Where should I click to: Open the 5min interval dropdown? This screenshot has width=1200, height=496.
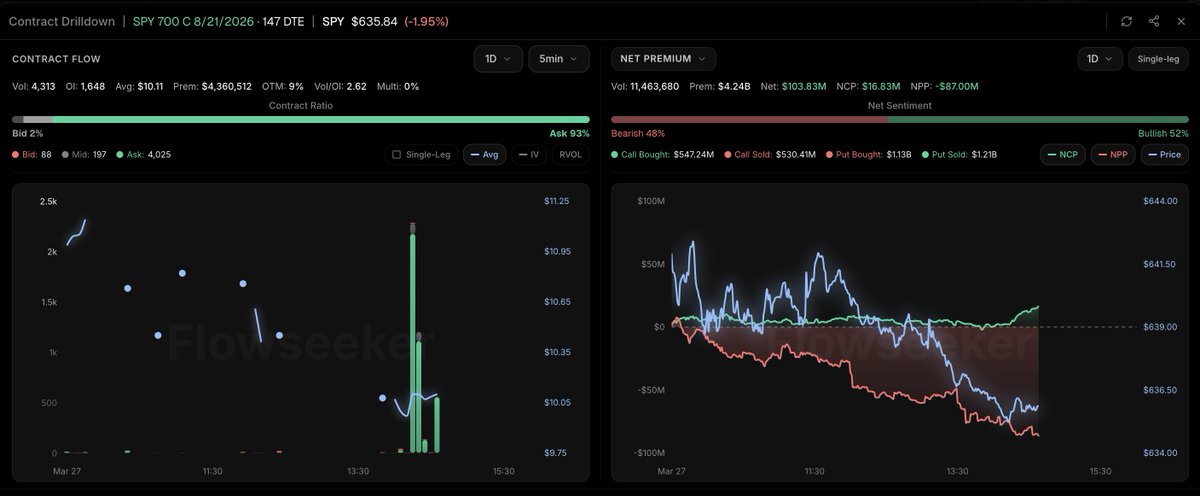tap(558, 59)
